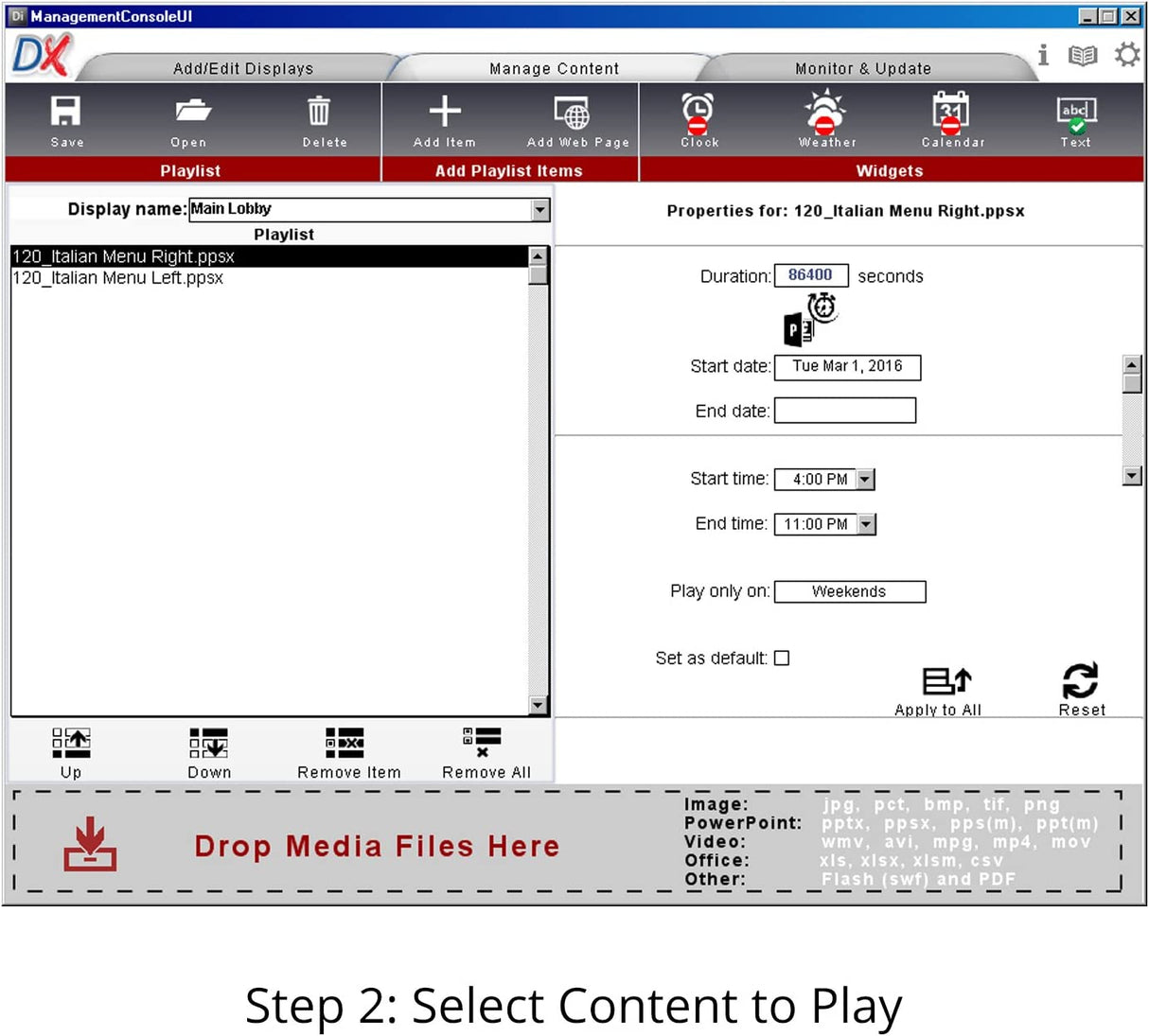This screenshot has width=1149, height=1036.
Task: Move playlist item Up
Action: tap(71, 747)
